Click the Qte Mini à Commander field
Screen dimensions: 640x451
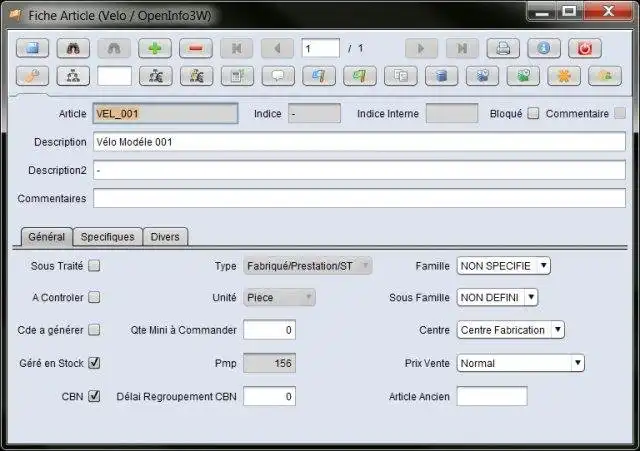269,330
